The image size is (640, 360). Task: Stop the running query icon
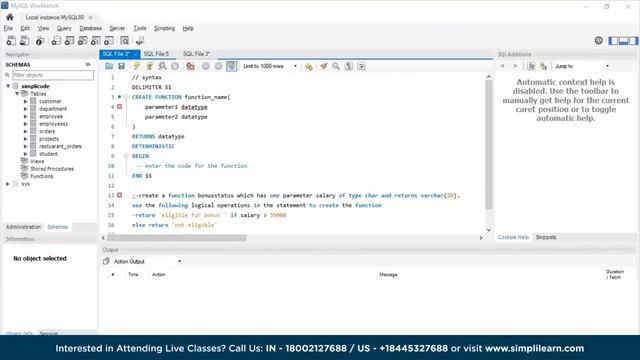pyautogui.click(x=175, y=66)
